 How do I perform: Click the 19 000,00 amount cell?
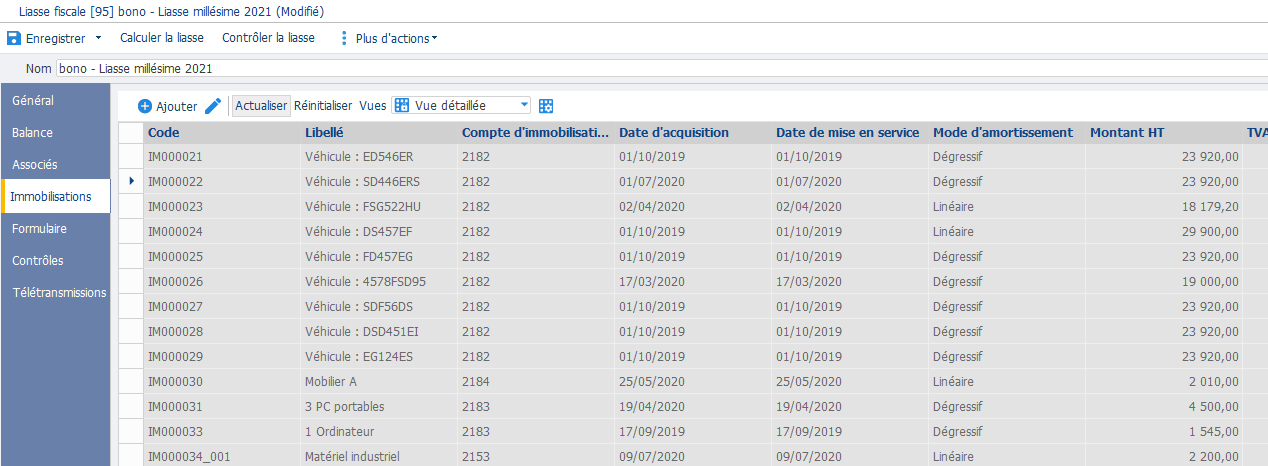pos(1164,281)
